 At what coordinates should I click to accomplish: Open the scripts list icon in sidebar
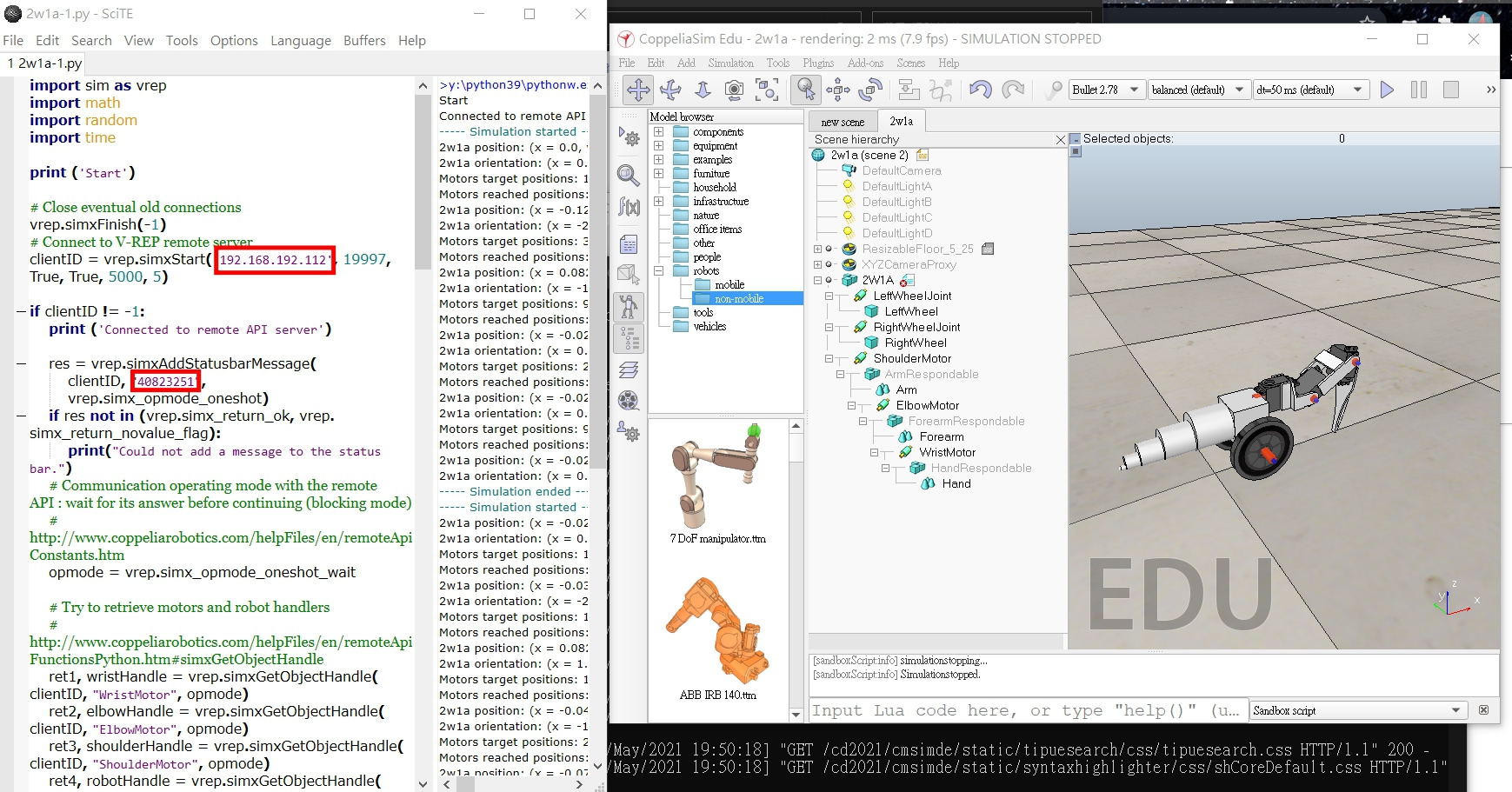(x=629, y=244)
